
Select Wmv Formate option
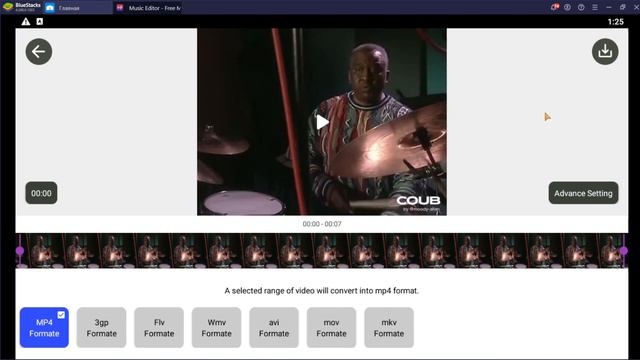216,328
